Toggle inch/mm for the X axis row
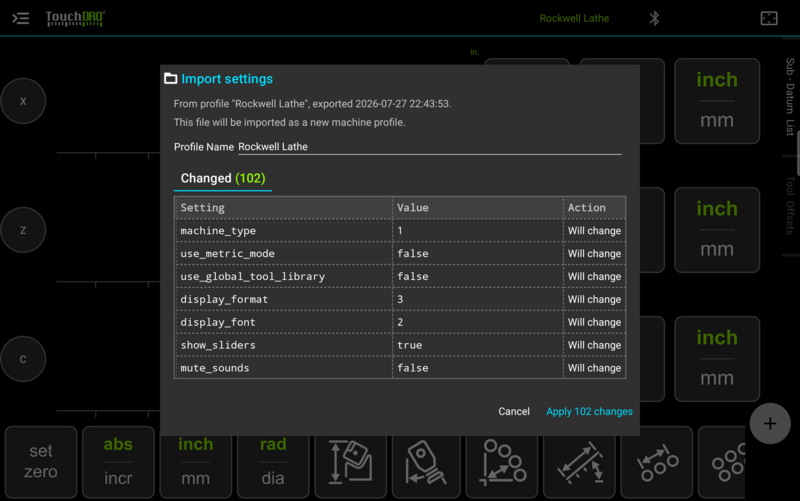 coord(717,101)
